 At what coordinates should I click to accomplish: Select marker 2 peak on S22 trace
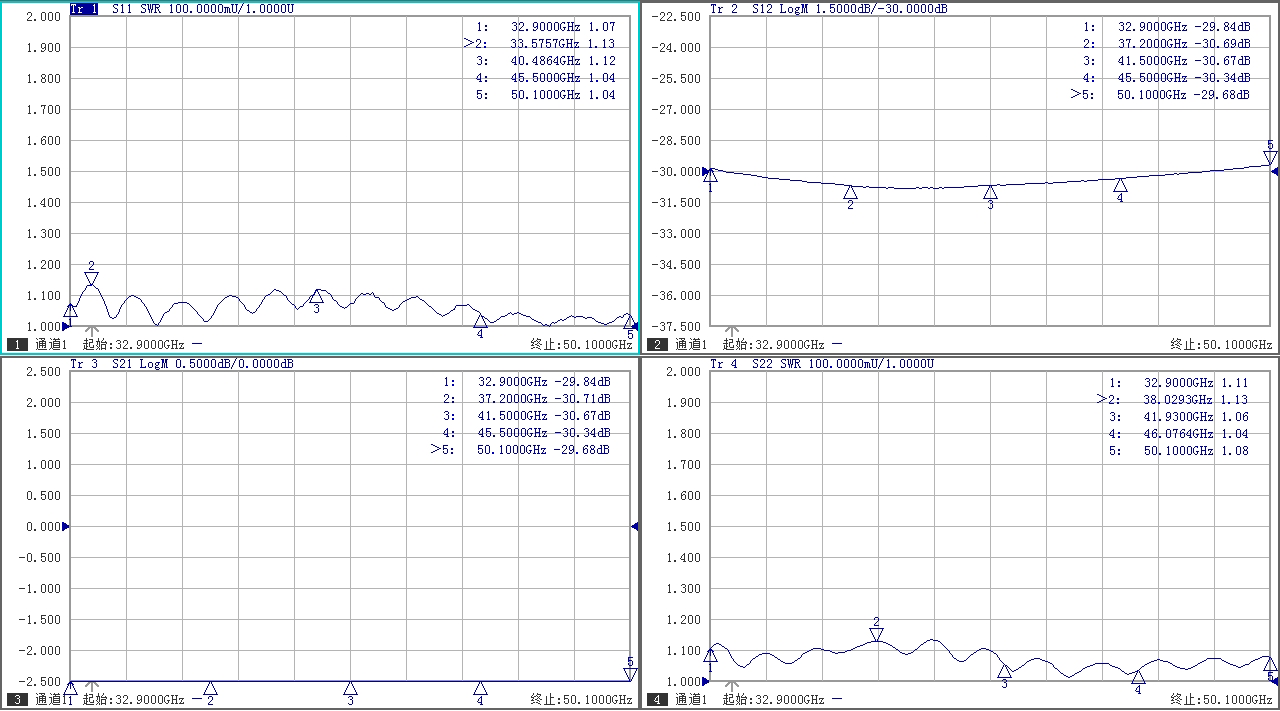[876, 634]
